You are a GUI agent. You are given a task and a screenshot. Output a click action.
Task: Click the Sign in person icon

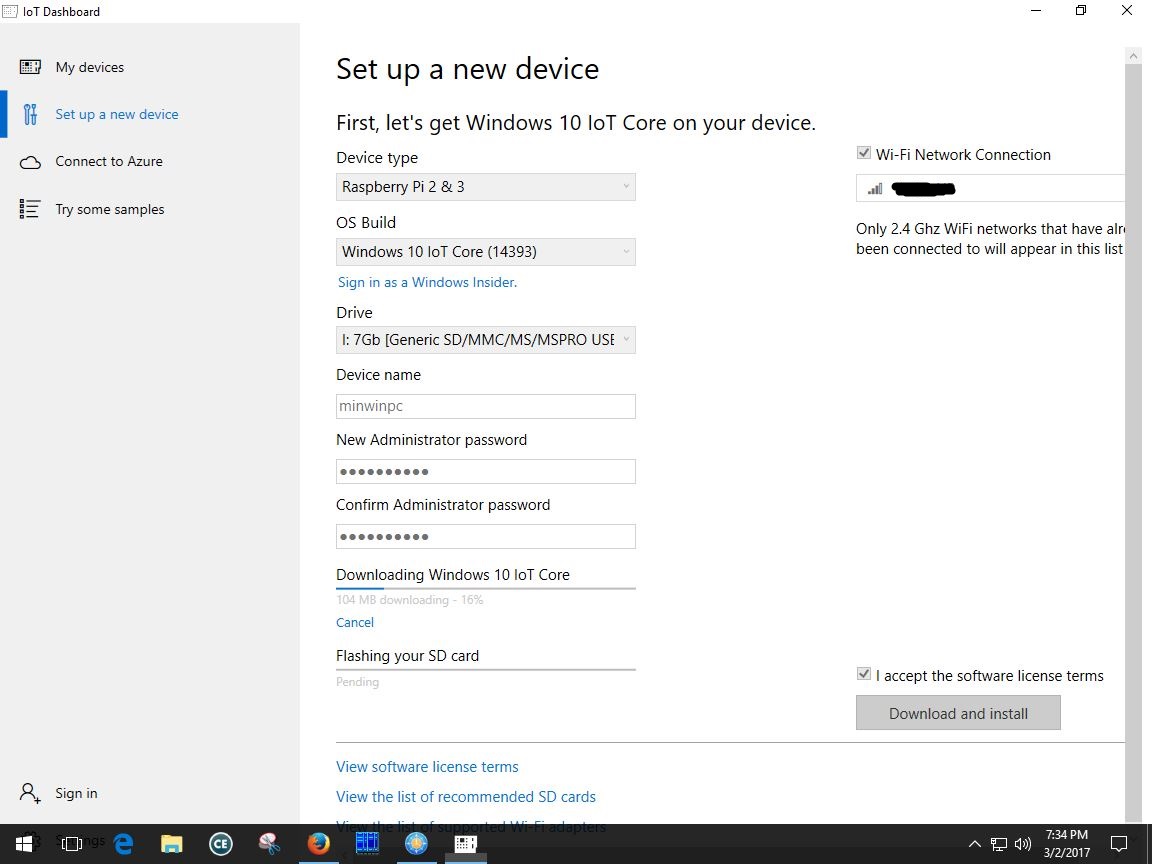point(30,793)
